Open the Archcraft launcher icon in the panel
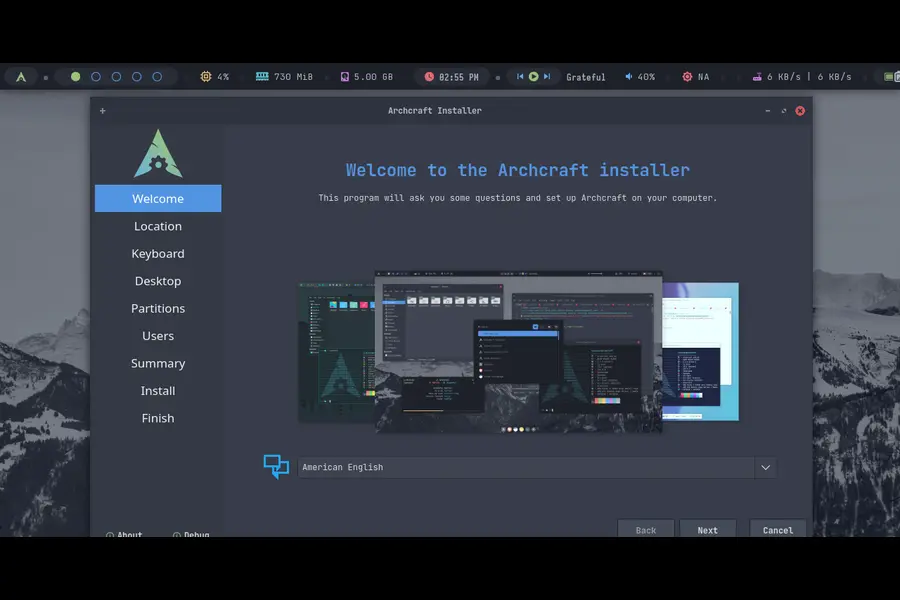Image resolution: width=900 pixels, height=600 pixels. (21, 76)
